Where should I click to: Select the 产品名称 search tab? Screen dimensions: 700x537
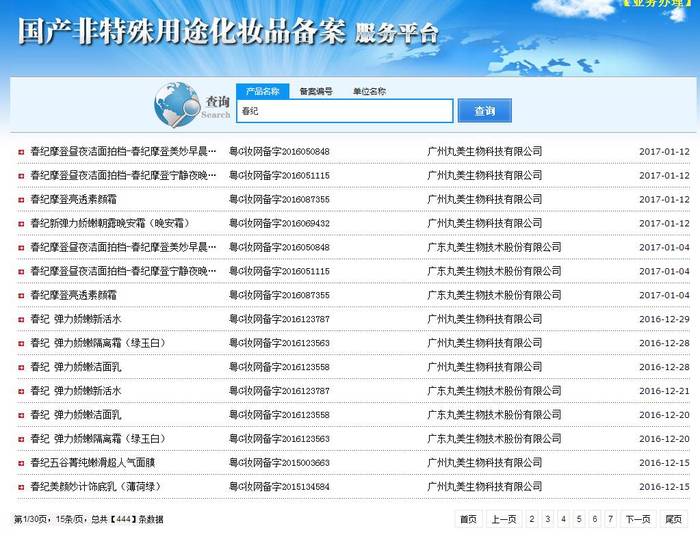click(x=262, y=92)
